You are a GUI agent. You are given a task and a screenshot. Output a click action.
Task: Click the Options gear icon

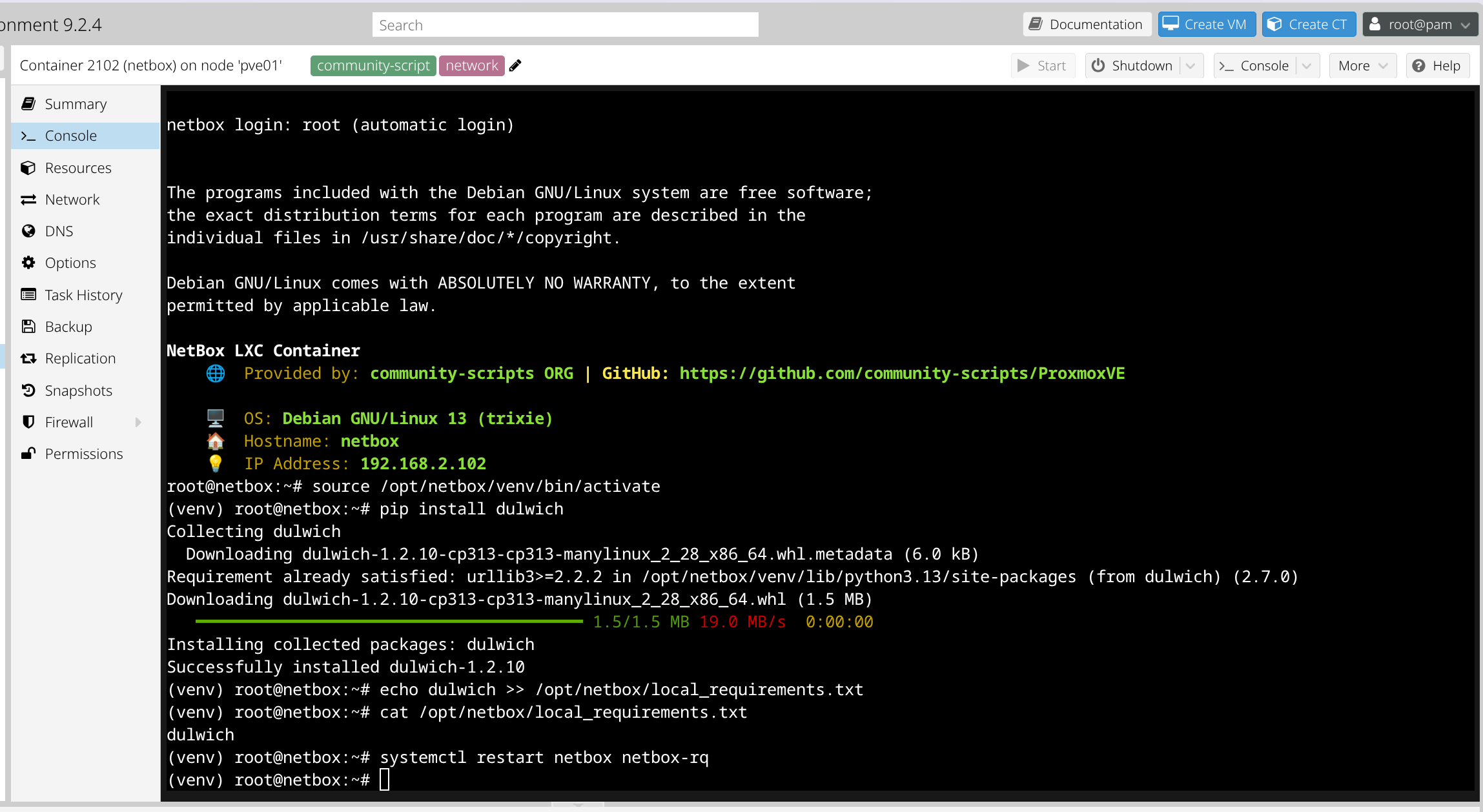28,263
